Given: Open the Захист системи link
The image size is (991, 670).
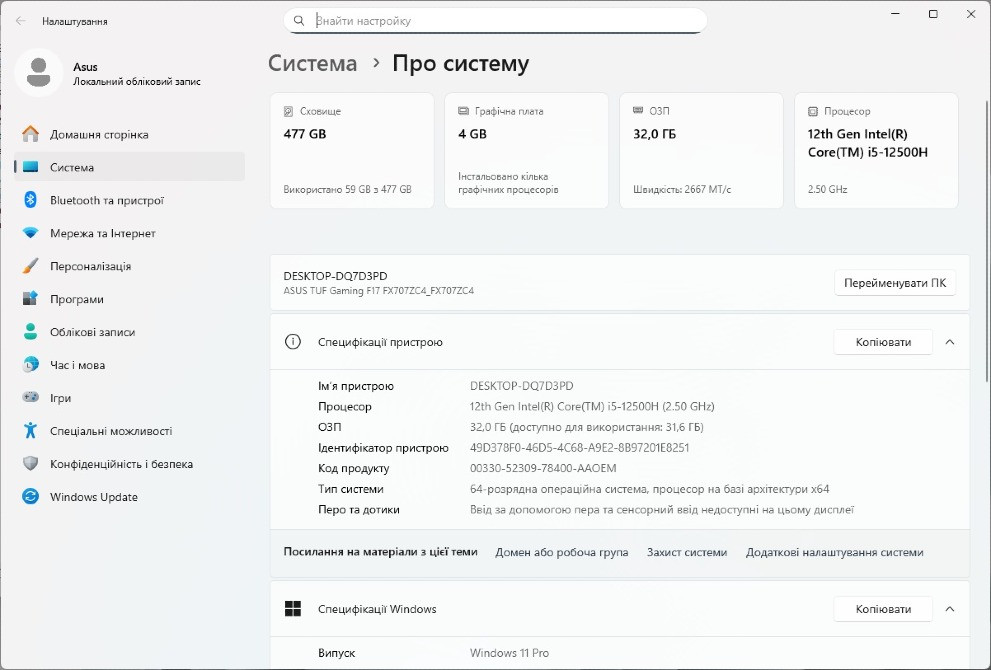Looking at the screenshot, I should tap(687, 551).
